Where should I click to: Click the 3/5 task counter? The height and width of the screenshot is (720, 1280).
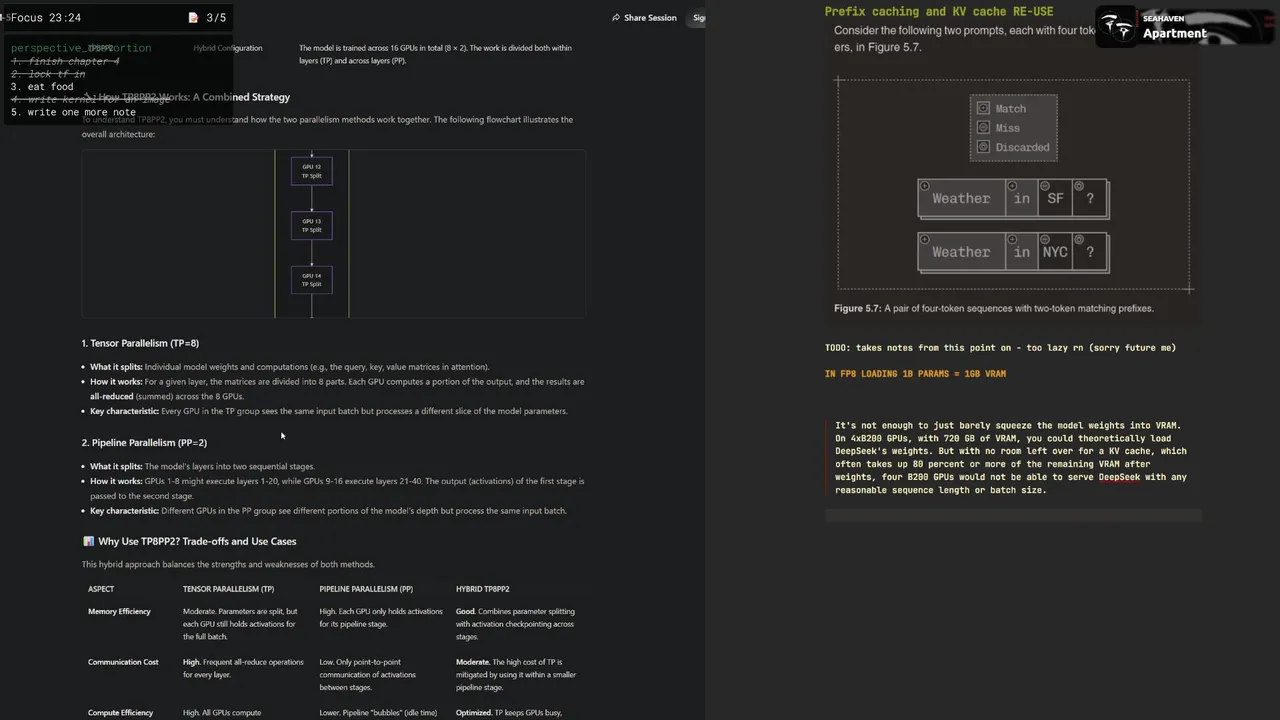216,17
